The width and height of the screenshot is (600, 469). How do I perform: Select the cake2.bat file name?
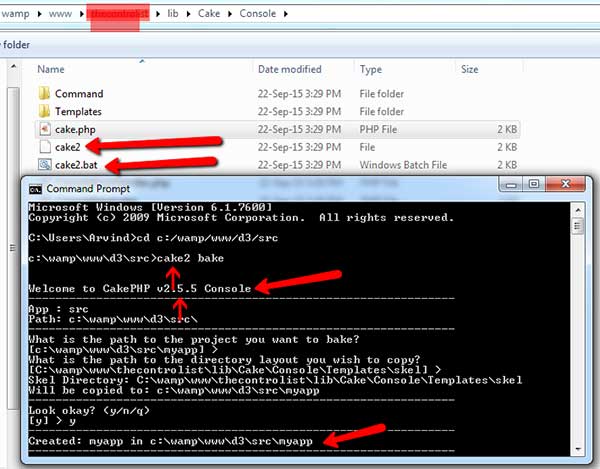click(76, 165)
